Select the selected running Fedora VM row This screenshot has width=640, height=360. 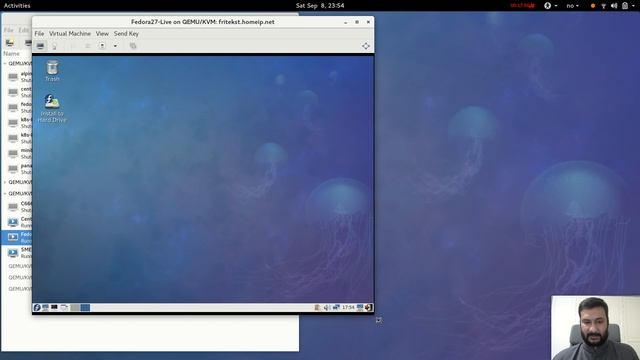(17, 237)
